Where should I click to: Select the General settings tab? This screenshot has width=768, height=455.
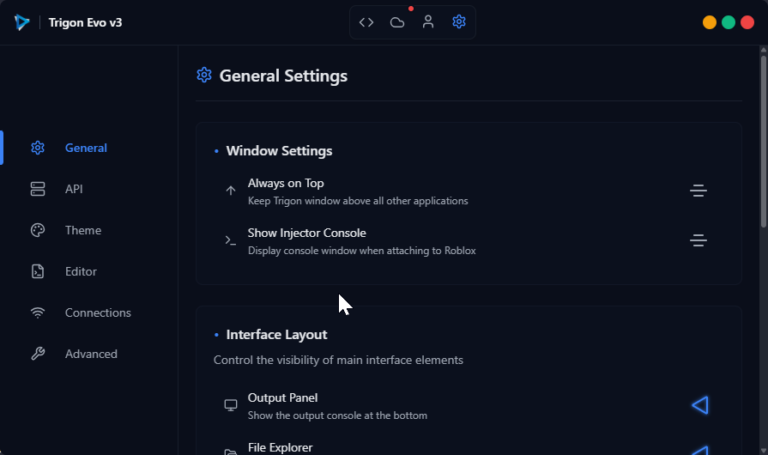pos(86,148)
